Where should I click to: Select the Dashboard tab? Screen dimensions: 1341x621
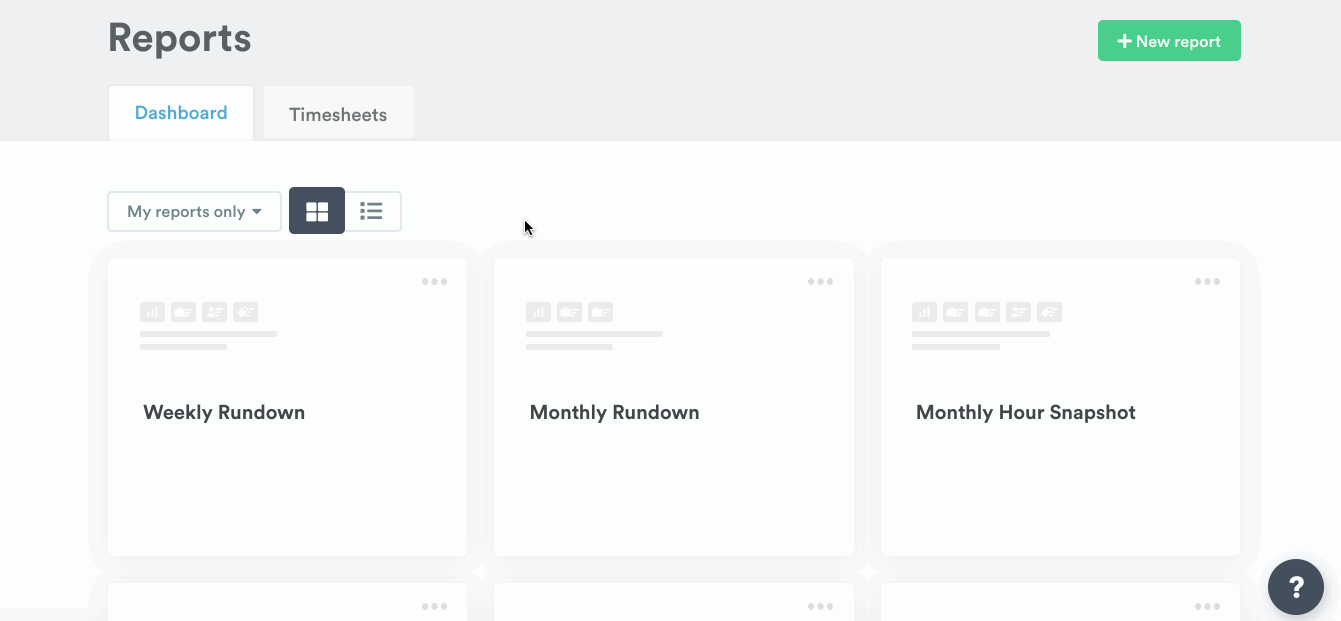coord(181,113)
